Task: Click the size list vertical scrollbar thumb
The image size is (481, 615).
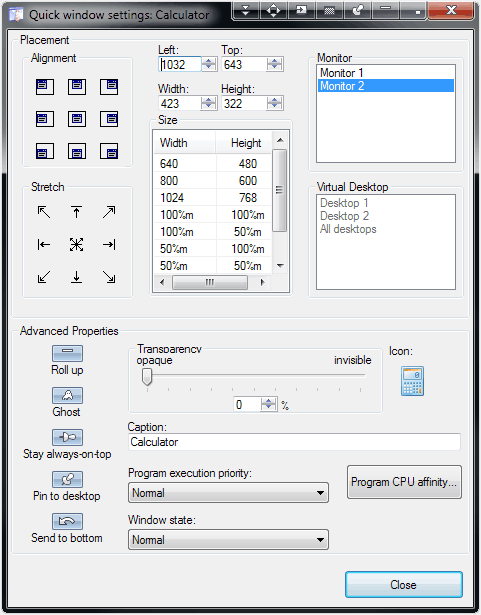Action: [x=279, y=191]
